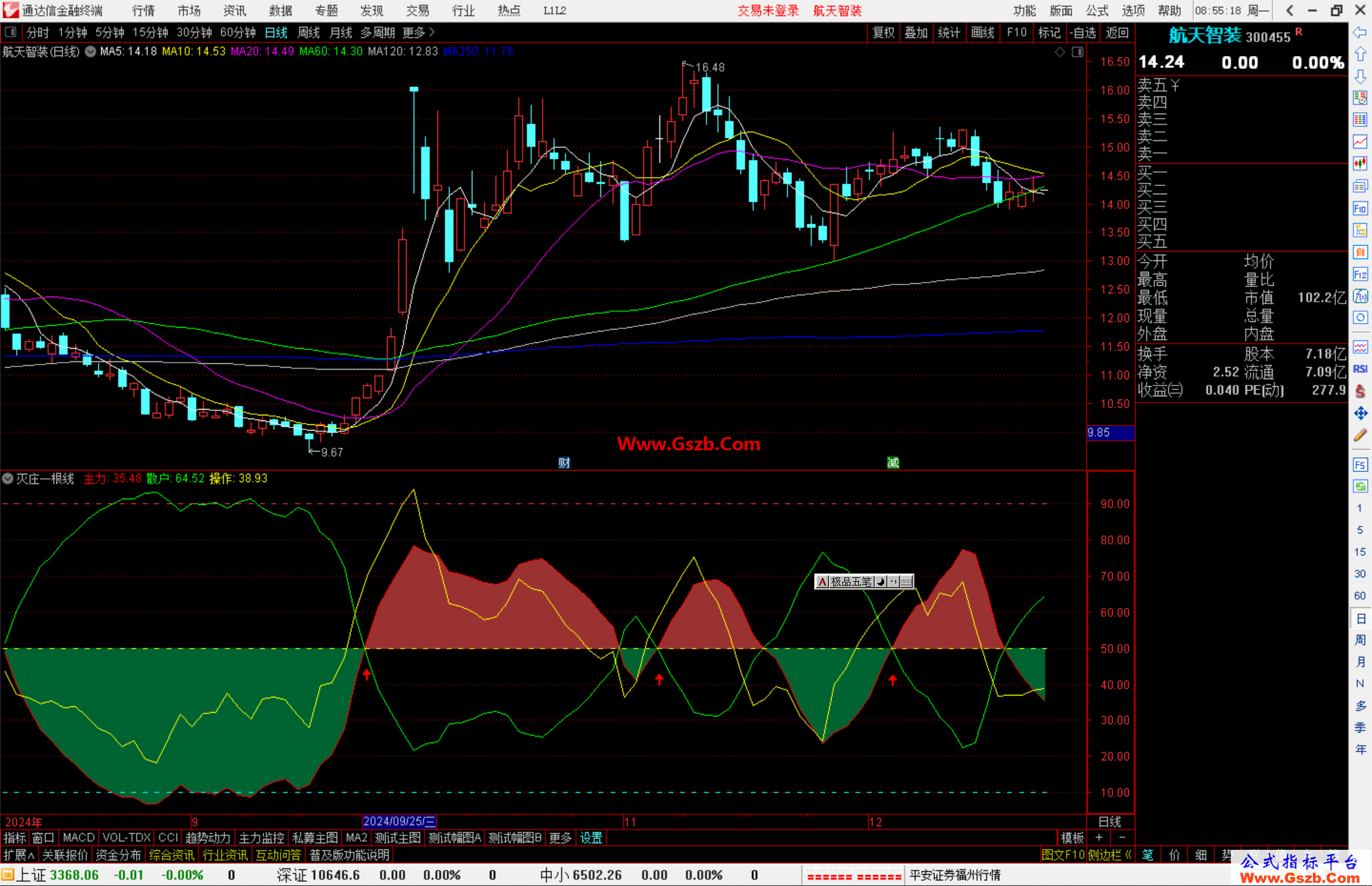Switch to the 主力监控 indicator tab
The height and width of the screenshot is (886, 1372).
[262, 838]
